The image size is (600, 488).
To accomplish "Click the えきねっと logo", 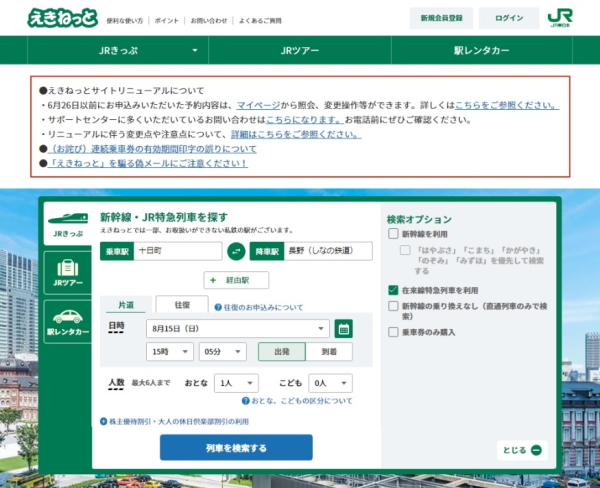I will click(x=62, y=18).
